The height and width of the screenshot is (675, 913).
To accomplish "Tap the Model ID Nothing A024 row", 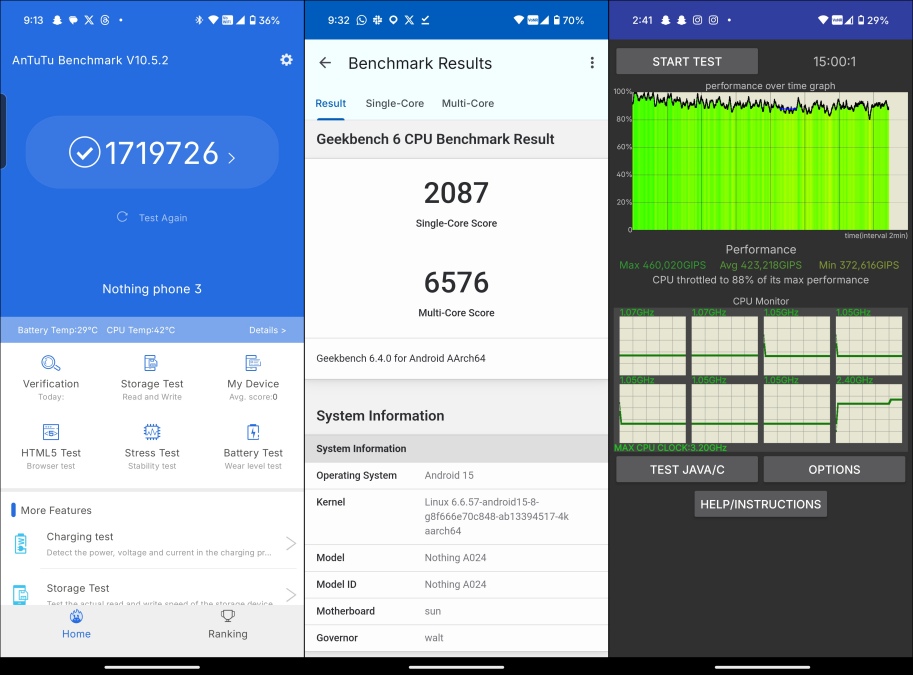I will pyautogui.click(x=456, y=584).
